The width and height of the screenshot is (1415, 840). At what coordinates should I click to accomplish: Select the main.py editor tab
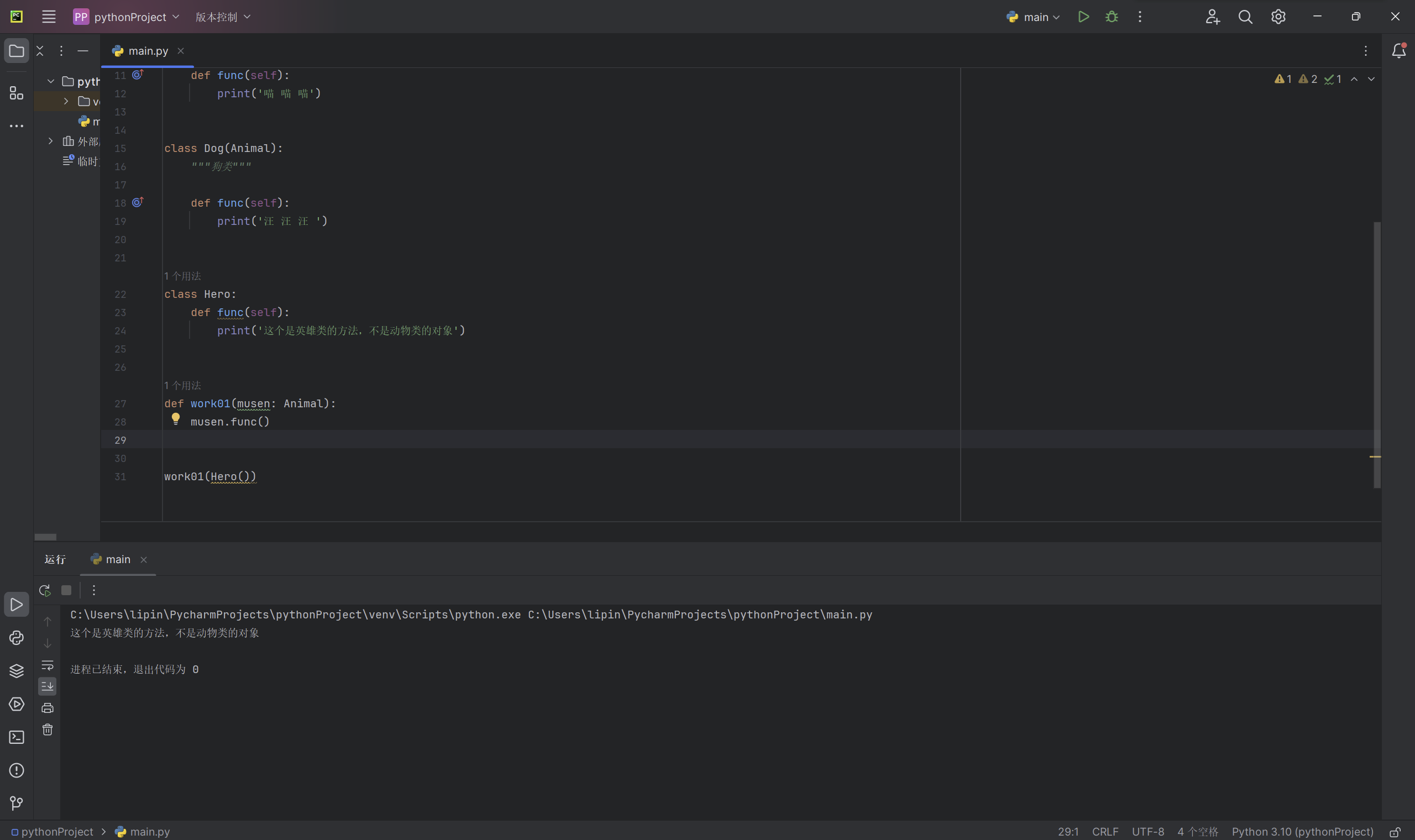(148, 51)
